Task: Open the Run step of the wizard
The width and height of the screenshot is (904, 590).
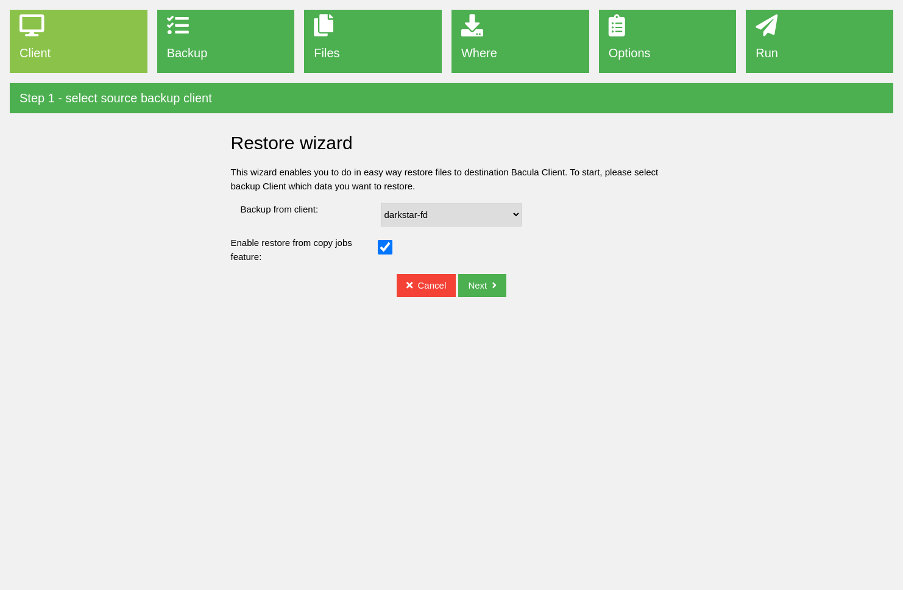Action: coord(819,41)
